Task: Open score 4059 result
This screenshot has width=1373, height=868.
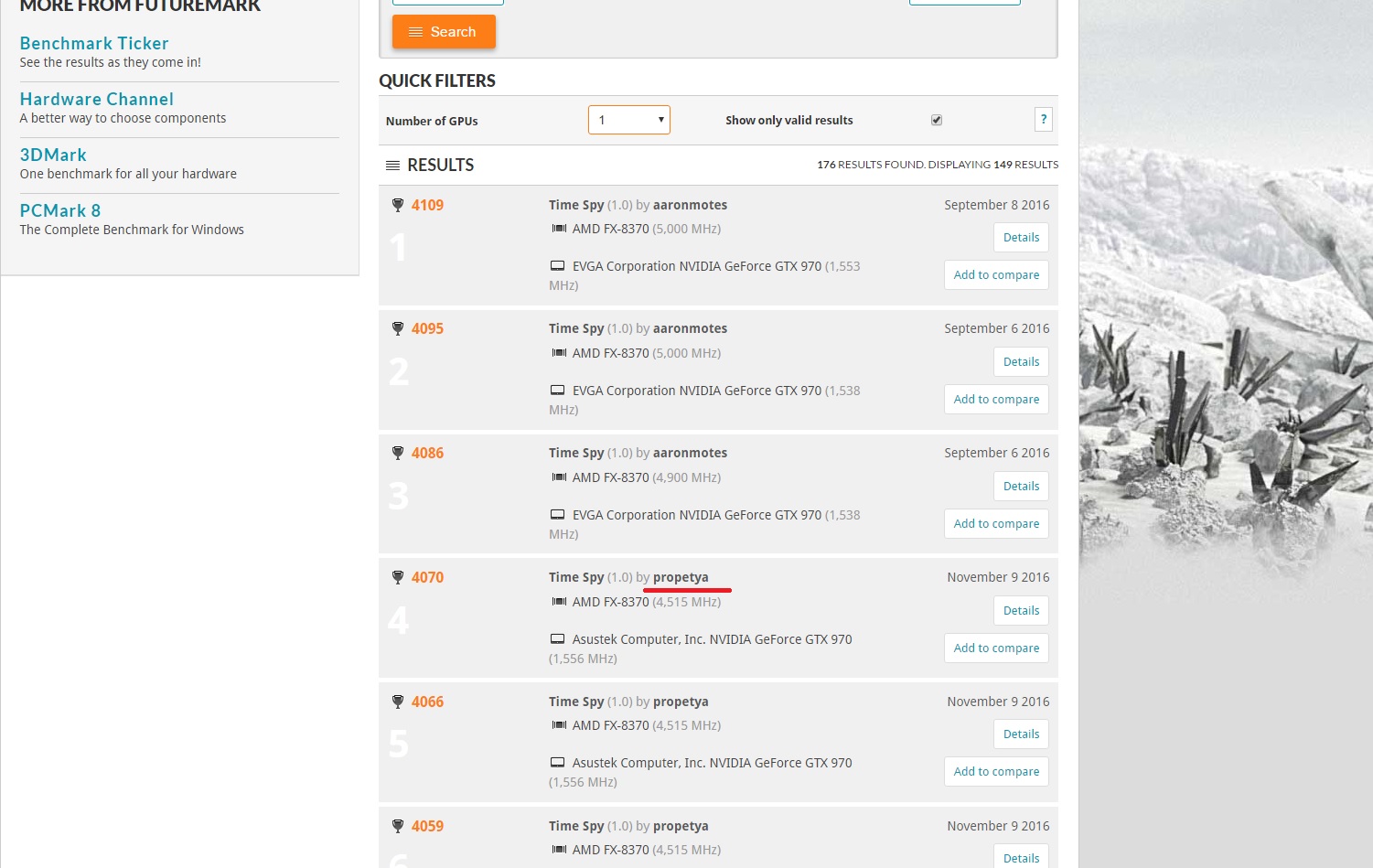Action: [x=427, y=826]
